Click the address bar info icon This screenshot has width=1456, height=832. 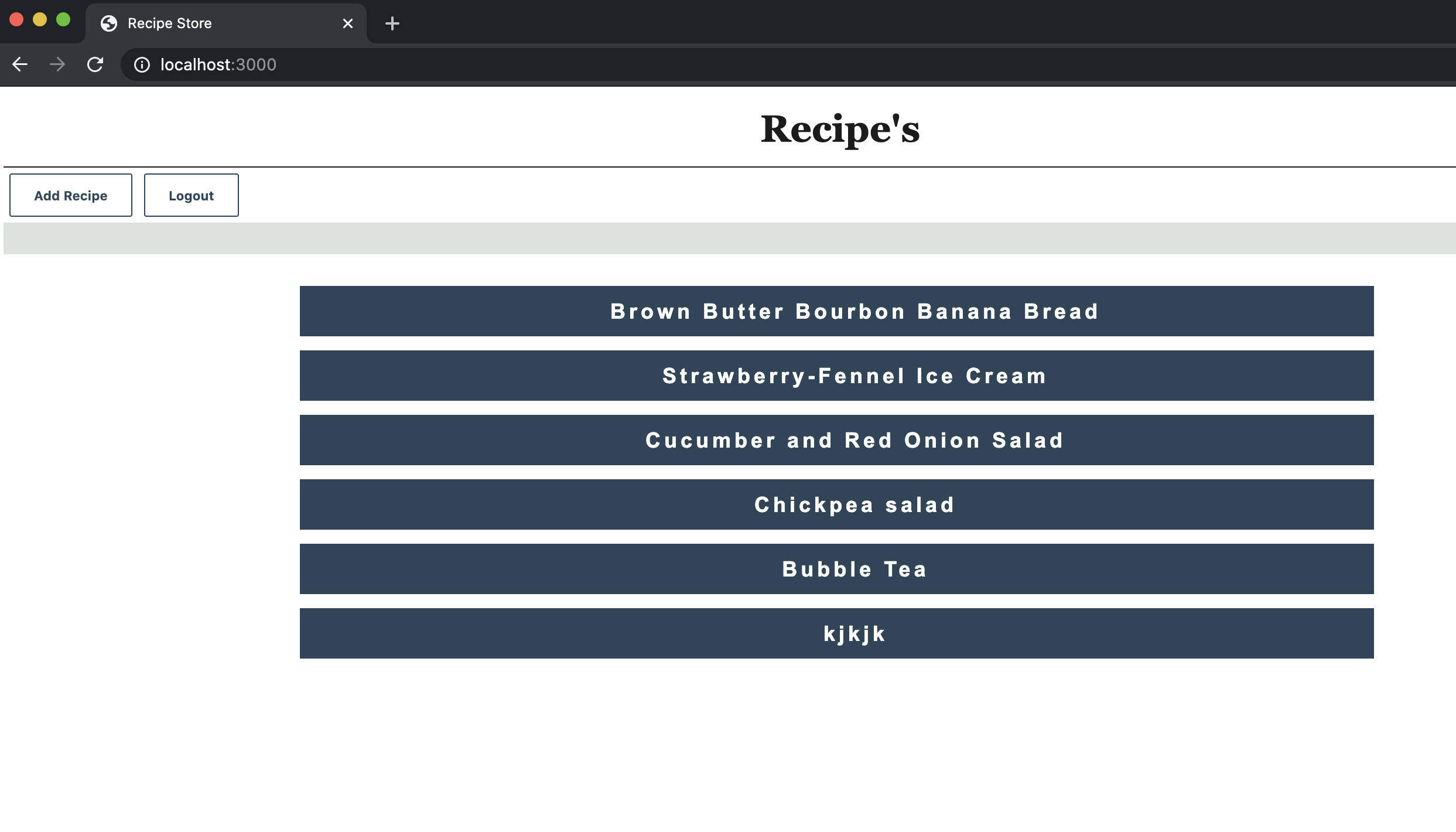pos(140,65)
